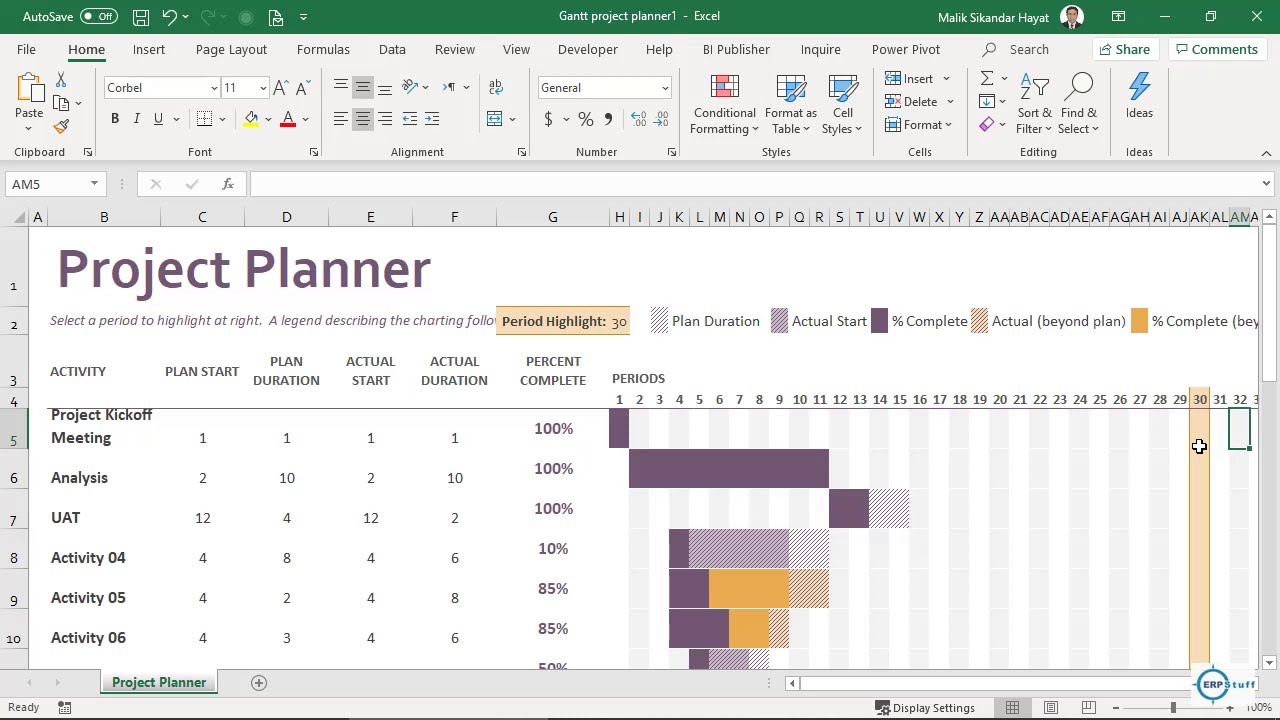Open the Corbel font name dropdown
This screenshot has height=720, width=1280.
point(213,87)
